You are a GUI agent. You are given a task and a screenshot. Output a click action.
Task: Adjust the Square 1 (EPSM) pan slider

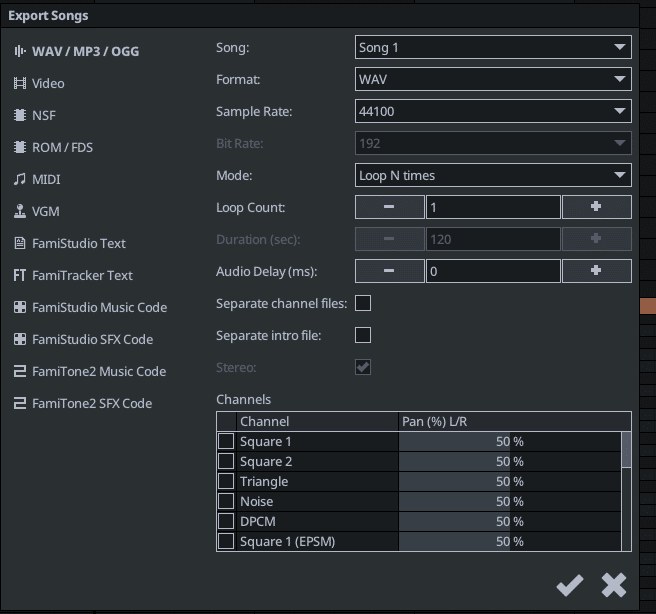coord(510,541)
